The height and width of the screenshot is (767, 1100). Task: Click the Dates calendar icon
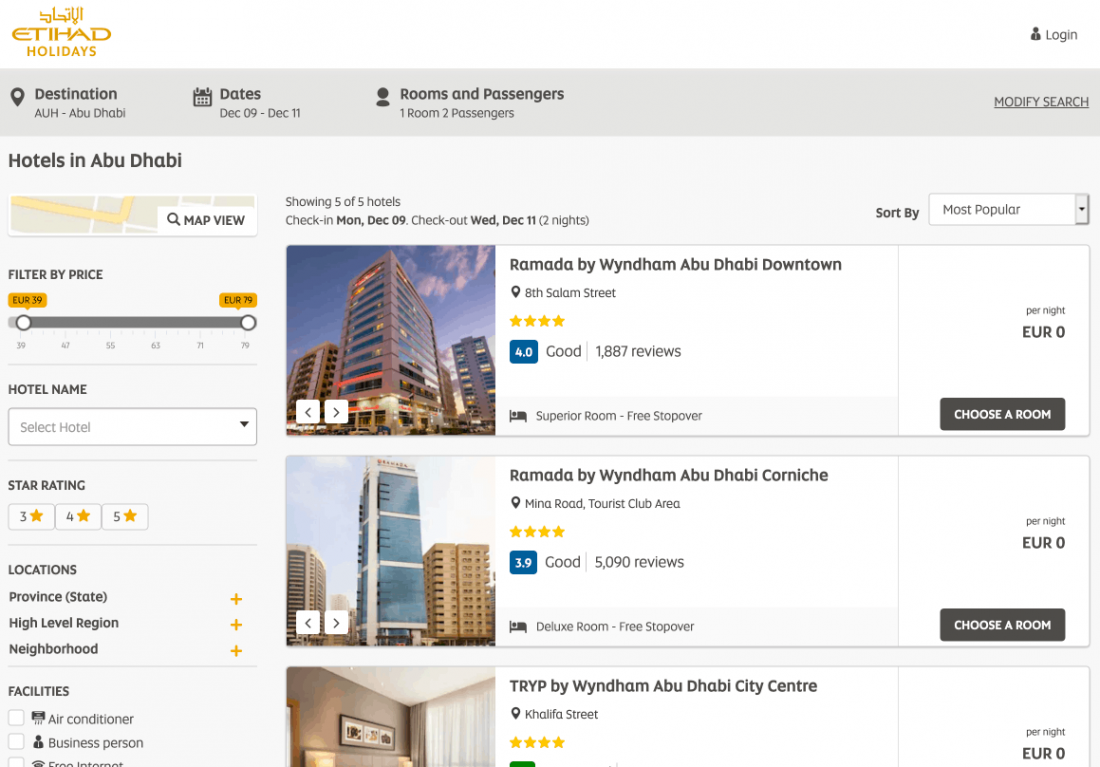[202, 97]
